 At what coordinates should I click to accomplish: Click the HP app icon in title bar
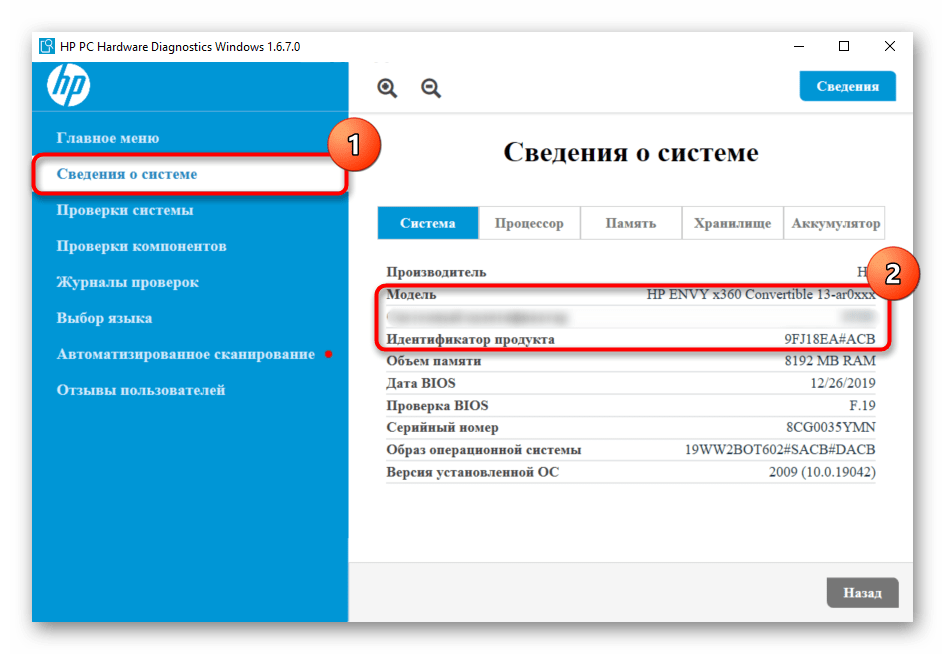[47, 47]
